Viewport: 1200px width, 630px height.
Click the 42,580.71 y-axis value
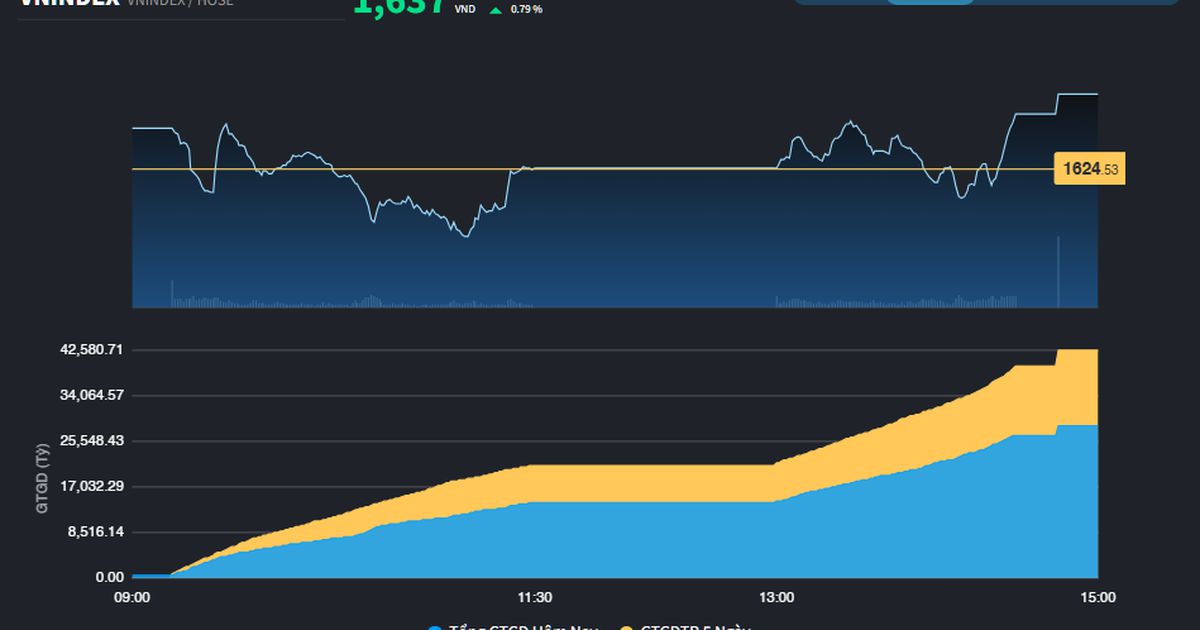point(89,350)
